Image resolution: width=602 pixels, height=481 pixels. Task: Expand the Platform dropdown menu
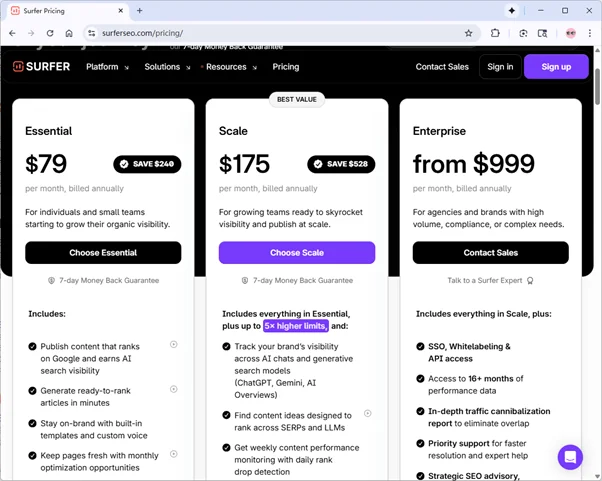[x=107, y=67]
